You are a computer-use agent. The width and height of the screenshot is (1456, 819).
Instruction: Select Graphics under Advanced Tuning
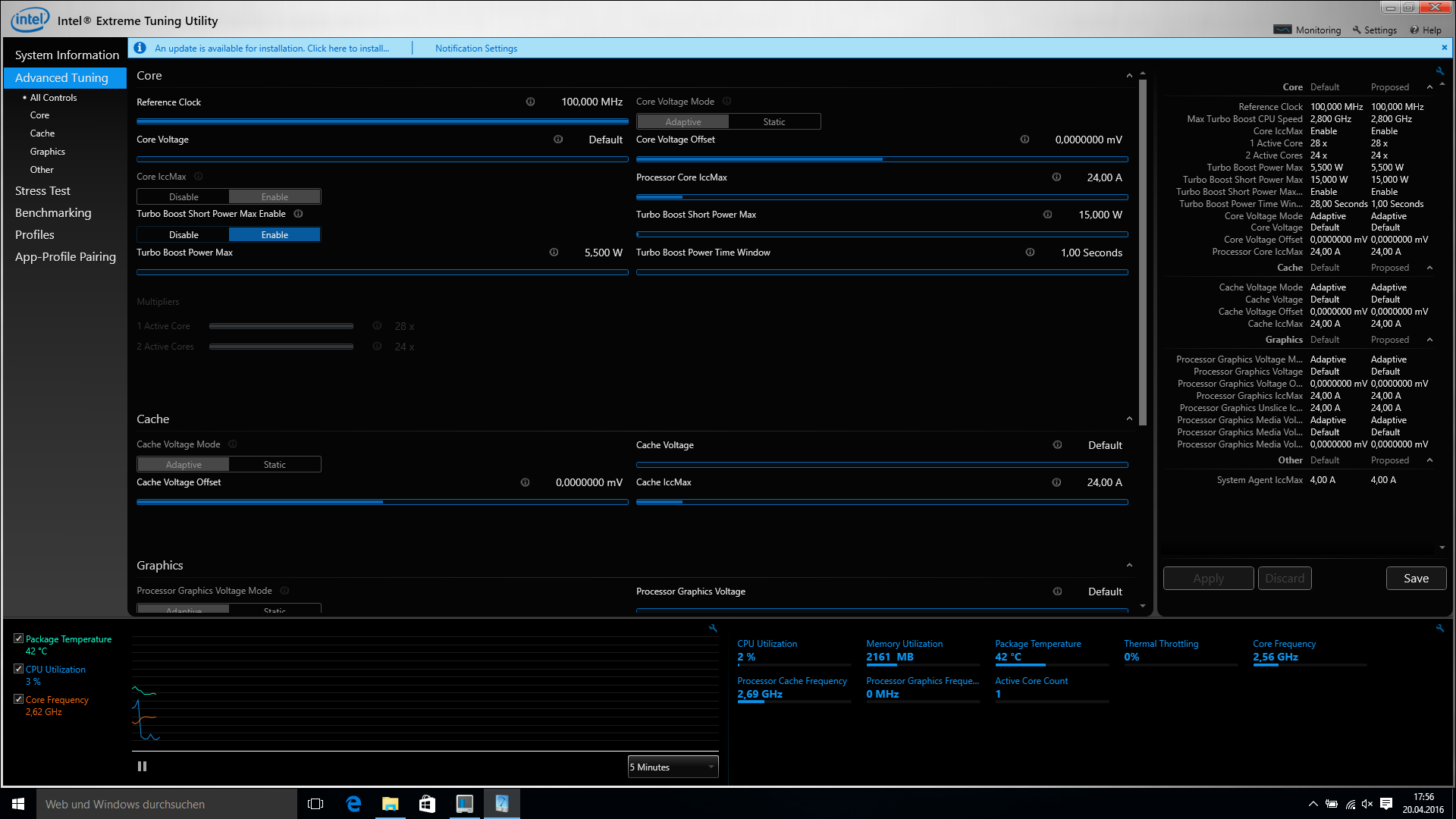[x=47, y=152]
